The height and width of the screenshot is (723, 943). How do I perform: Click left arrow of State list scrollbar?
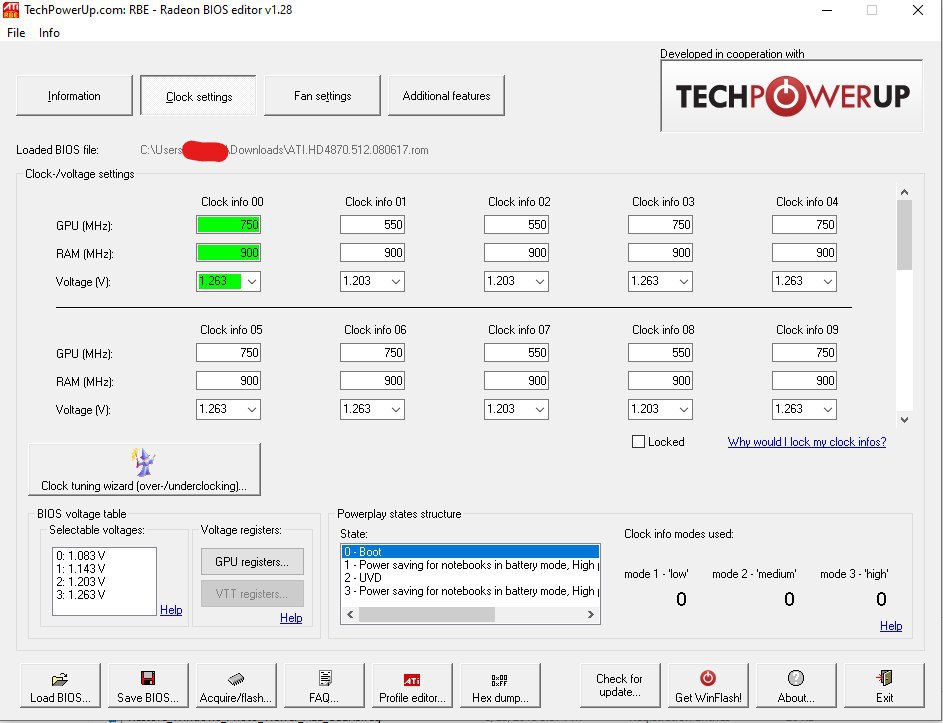pyautogui.click(x=350, y=615)
